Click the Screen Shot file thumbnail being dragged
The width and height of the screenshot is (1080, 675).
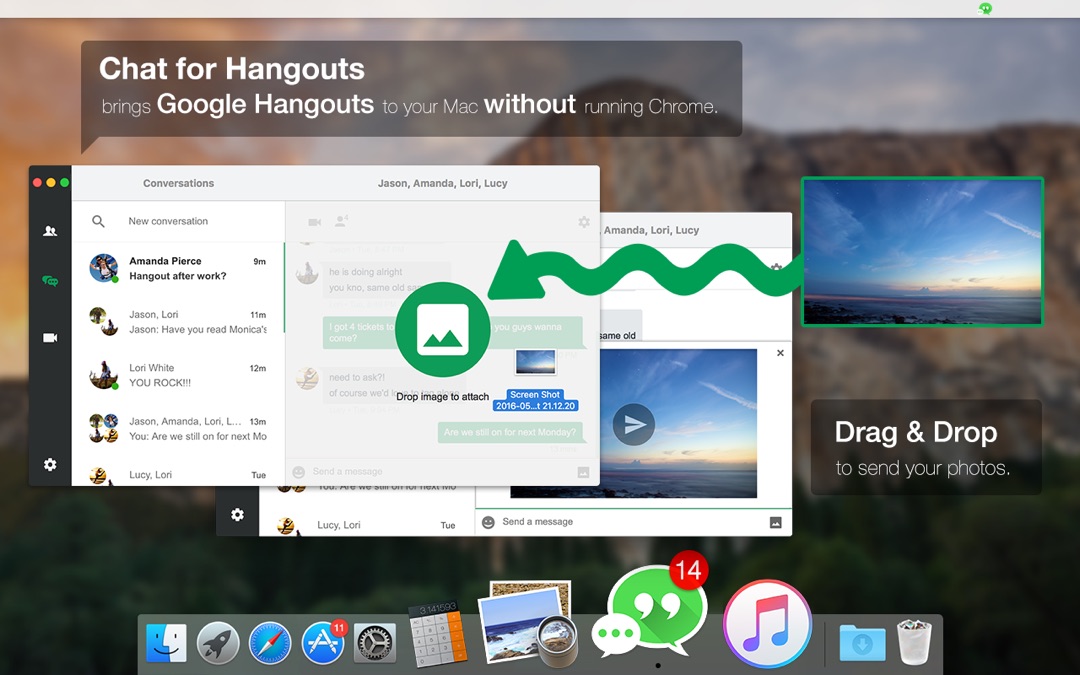(x=535, y=362)
